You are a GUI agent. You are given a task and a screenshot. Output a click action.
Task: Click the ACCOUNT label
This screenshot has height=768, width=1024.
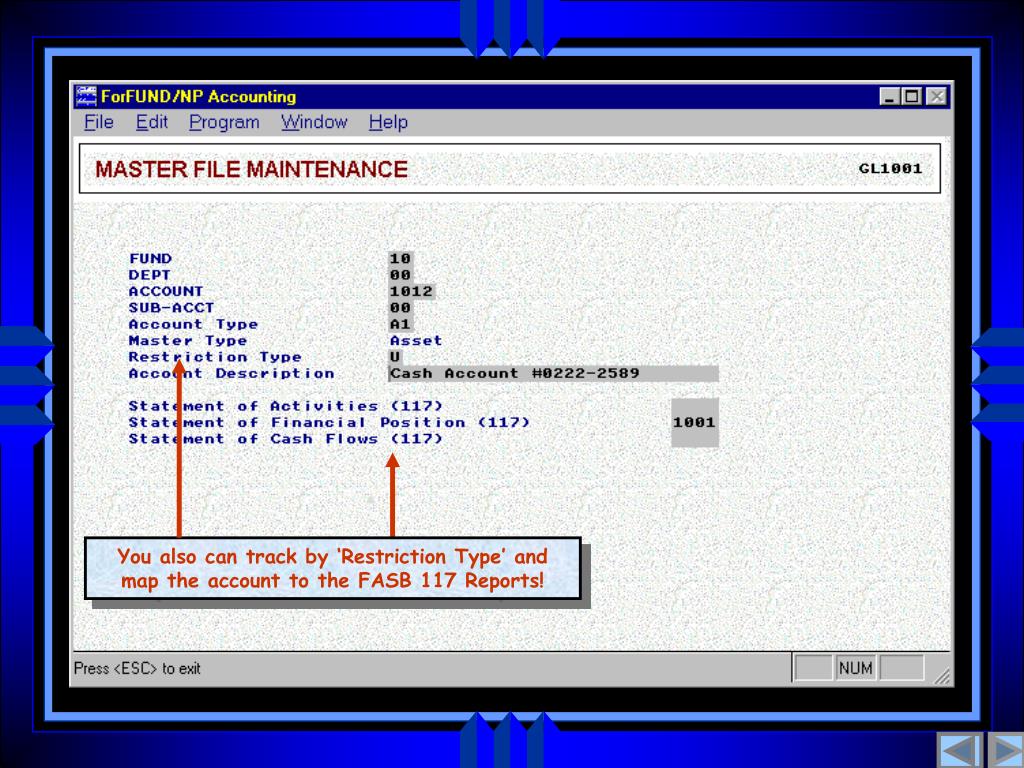166,291
